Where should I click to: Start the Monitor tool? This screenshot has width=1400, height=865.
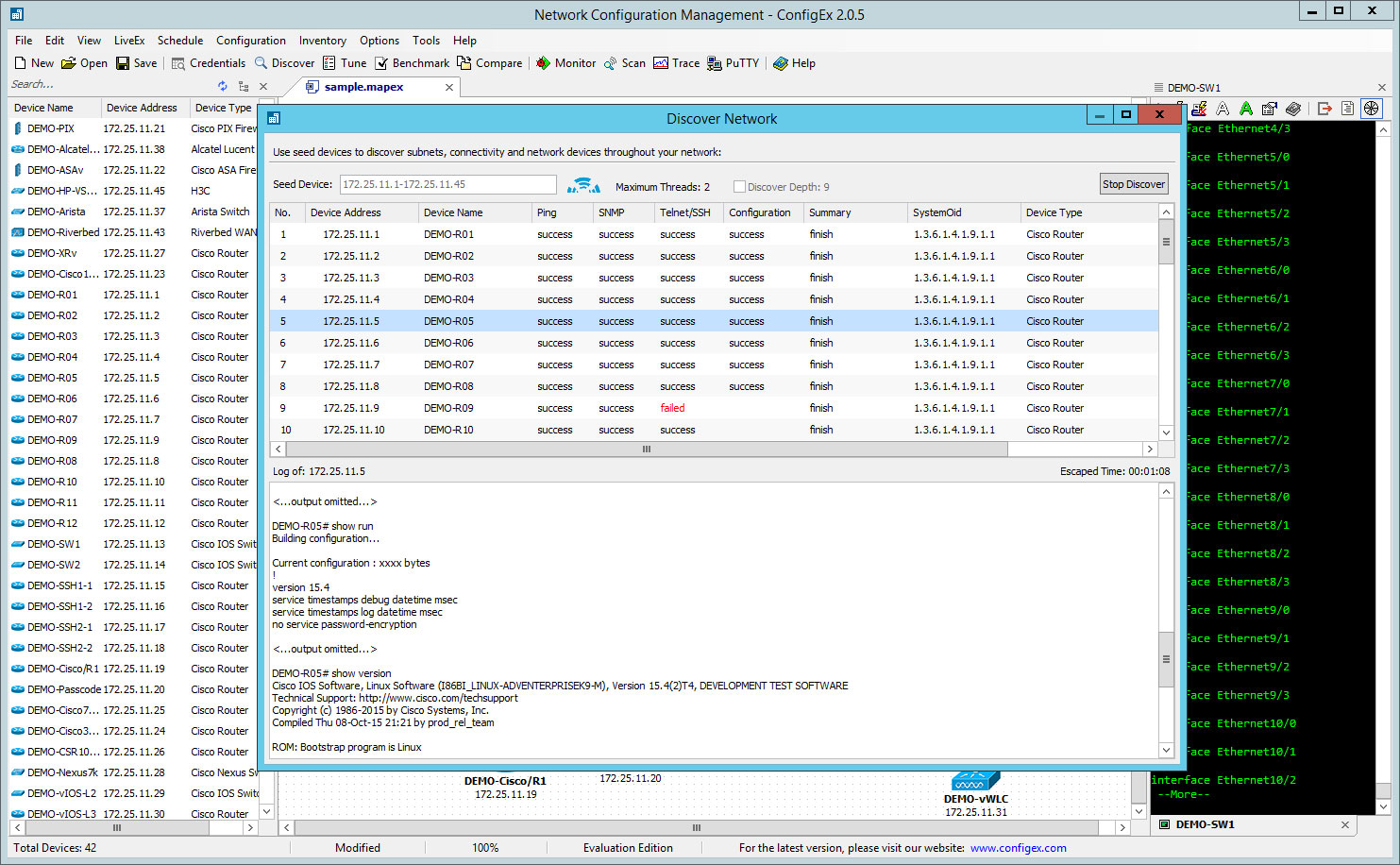pos(565,63)
